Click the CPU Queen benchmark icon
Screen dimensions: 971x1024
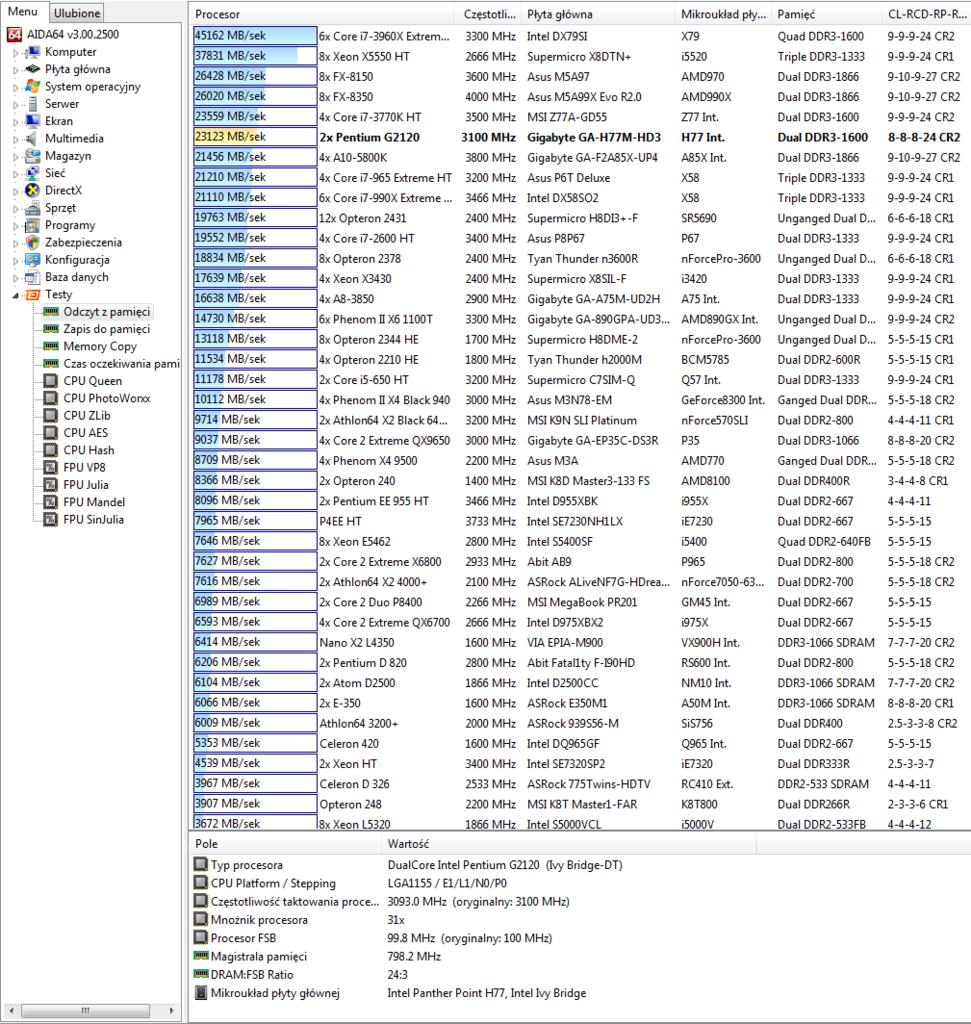click(51, 381)
